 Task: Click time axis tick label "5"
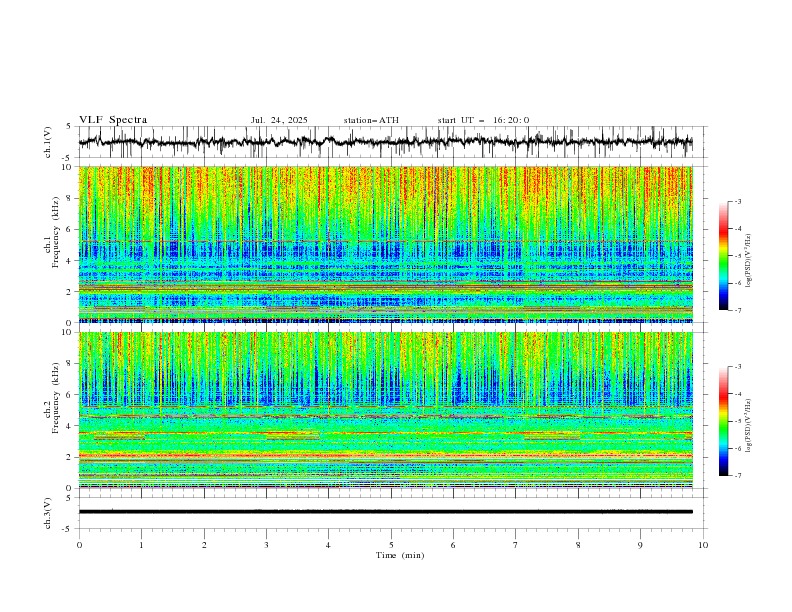coord(391,545)
